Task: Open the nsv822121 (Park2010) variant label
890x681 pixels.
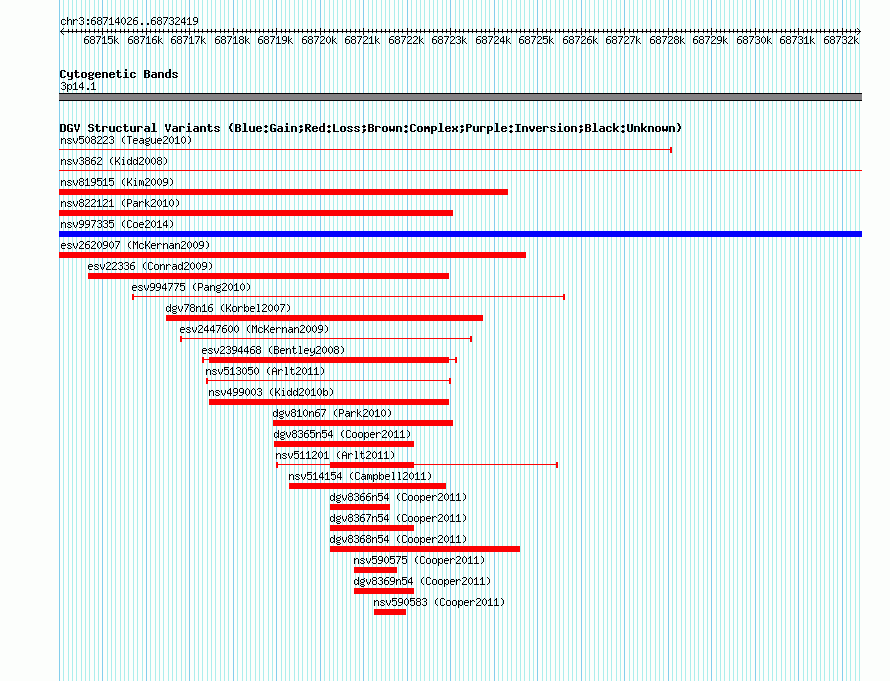Action: click(120, 203)
